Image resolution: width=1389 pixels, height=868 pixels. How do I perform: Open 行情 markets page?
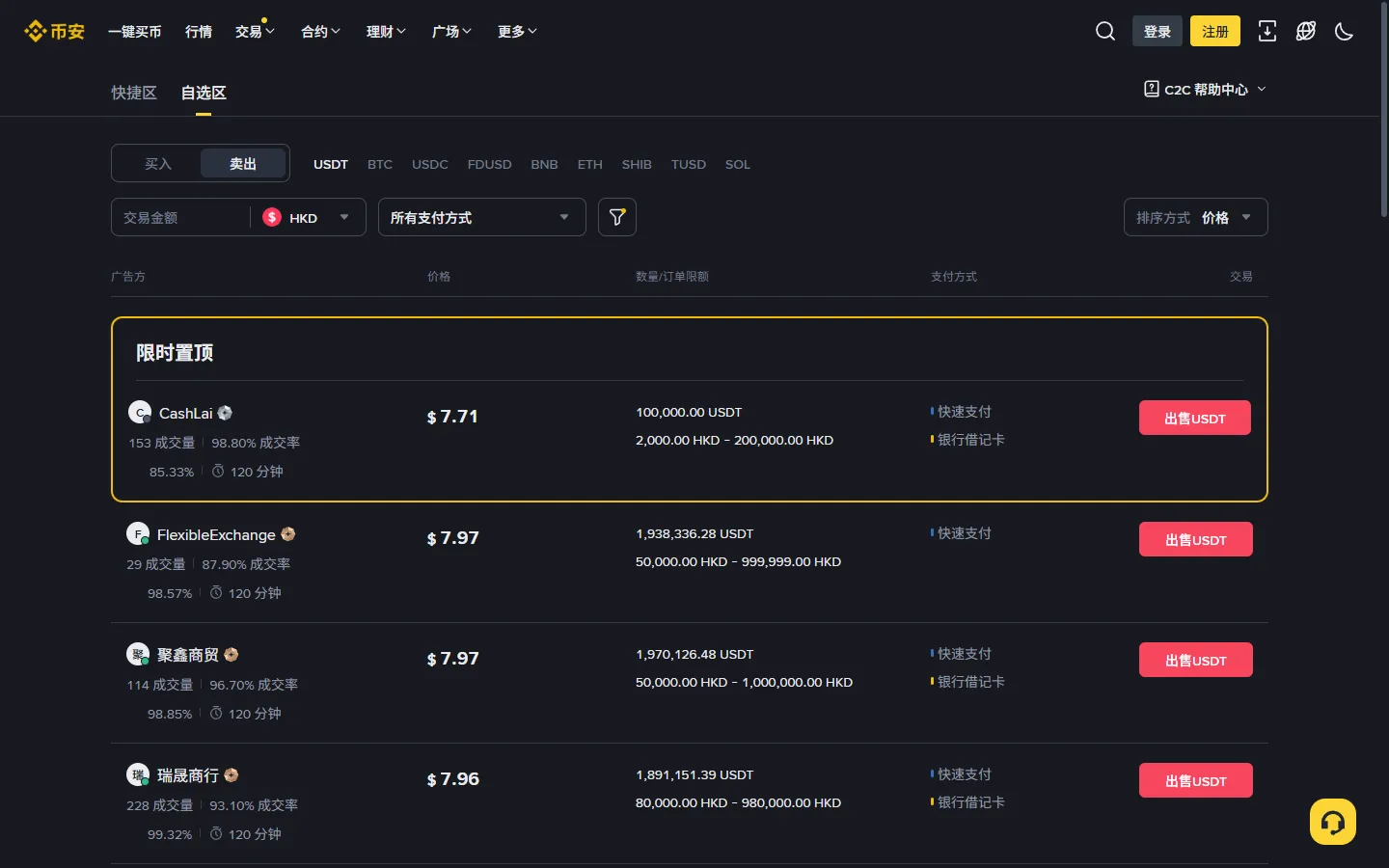(x=199, y=32)
